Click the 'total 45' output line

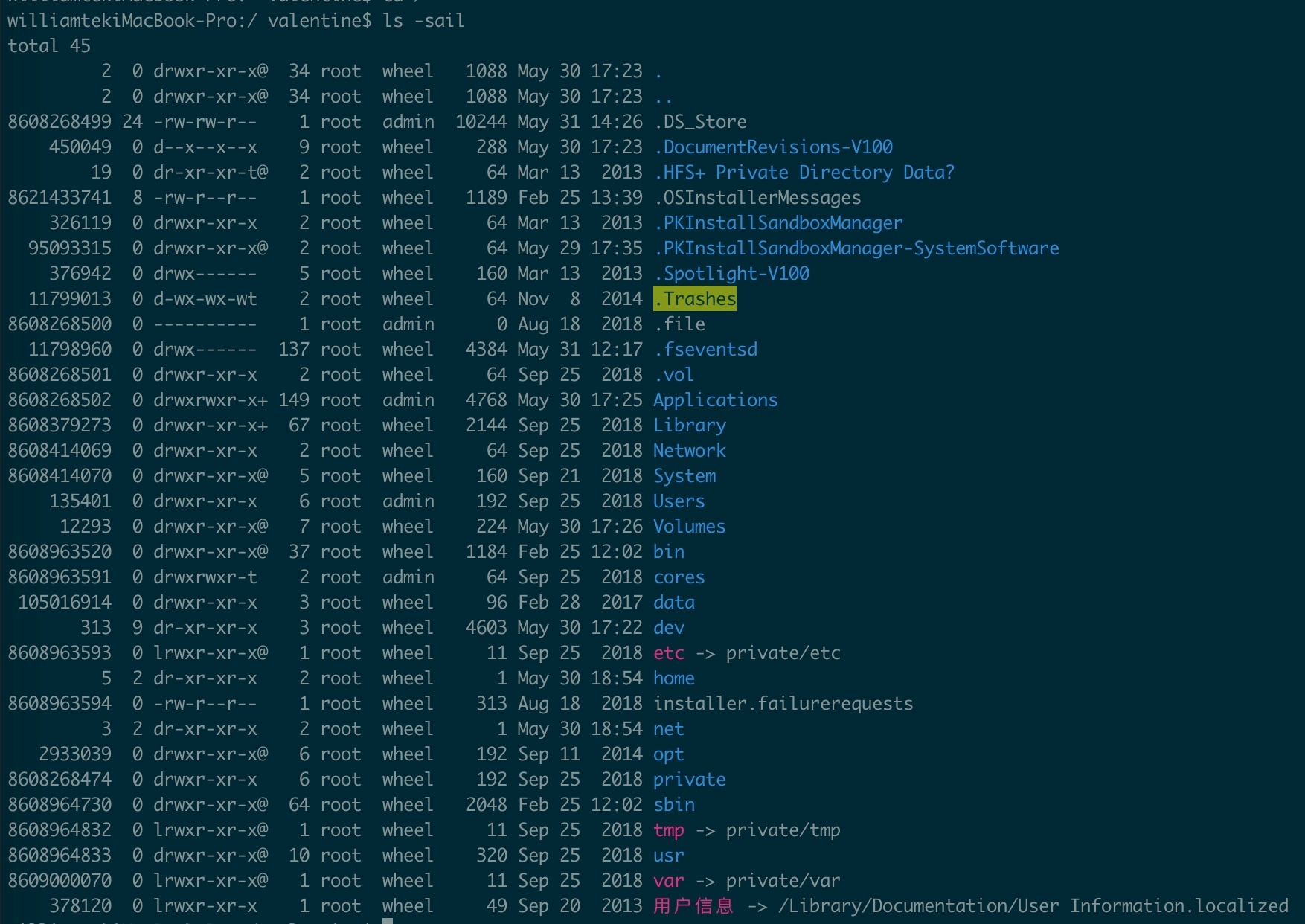49,46
